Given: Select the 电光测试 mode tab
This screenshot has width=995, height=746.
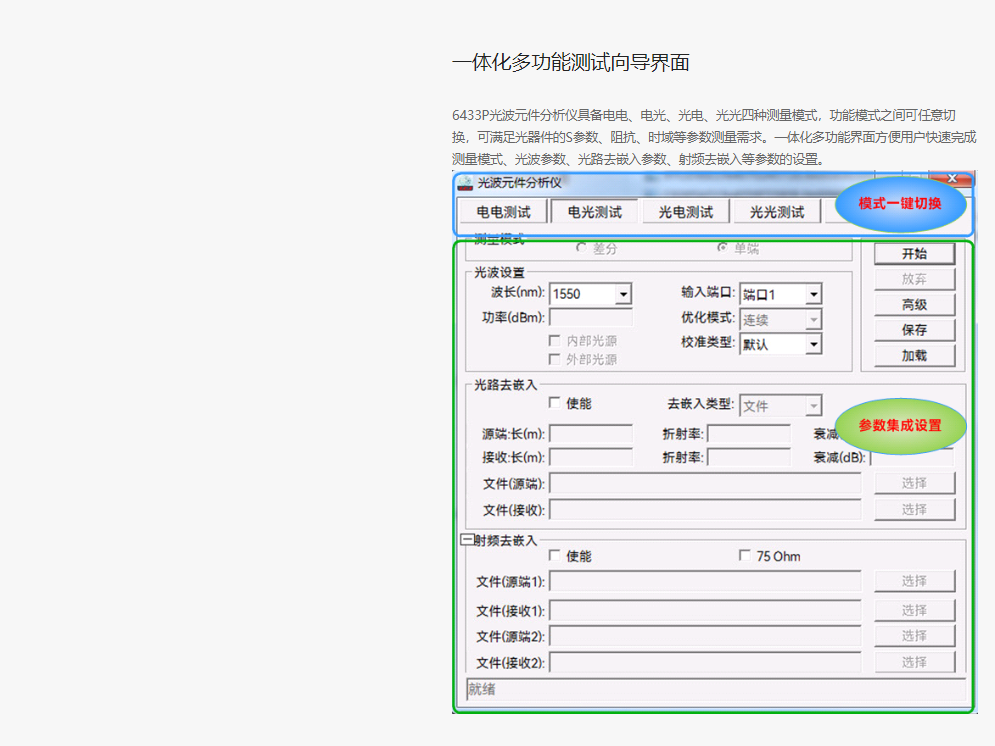Looking at the screenshot, I should click(x=594, y=212).
